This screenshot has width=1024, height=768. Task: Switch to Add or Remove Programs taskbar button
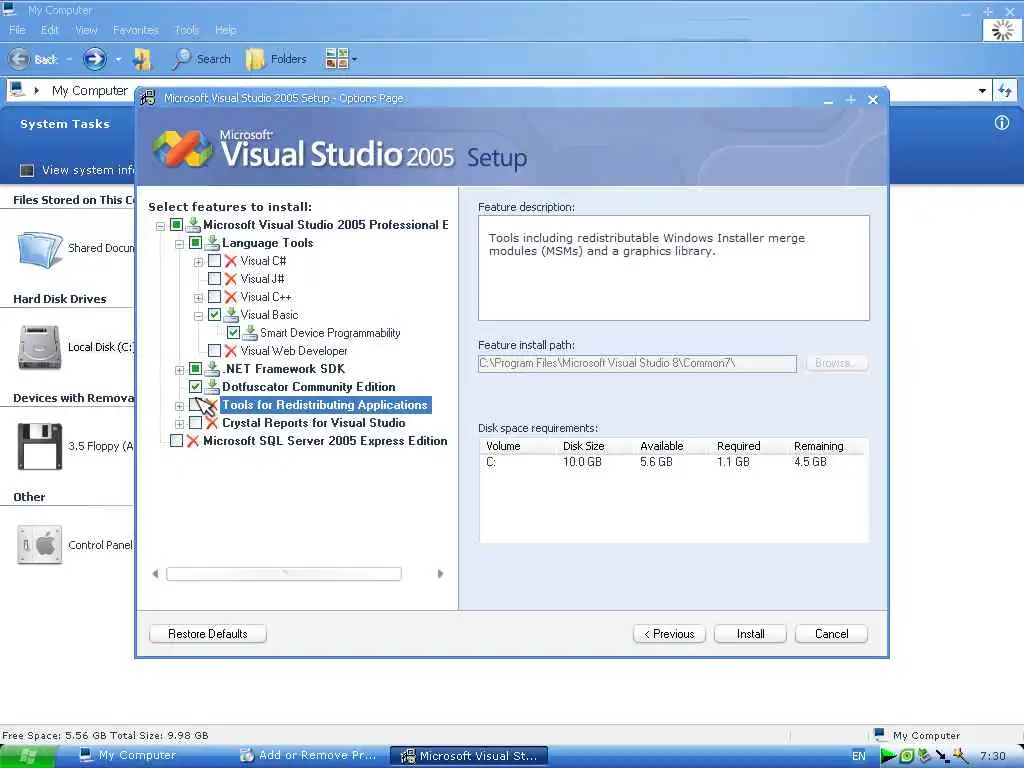[x=308, y=756]
